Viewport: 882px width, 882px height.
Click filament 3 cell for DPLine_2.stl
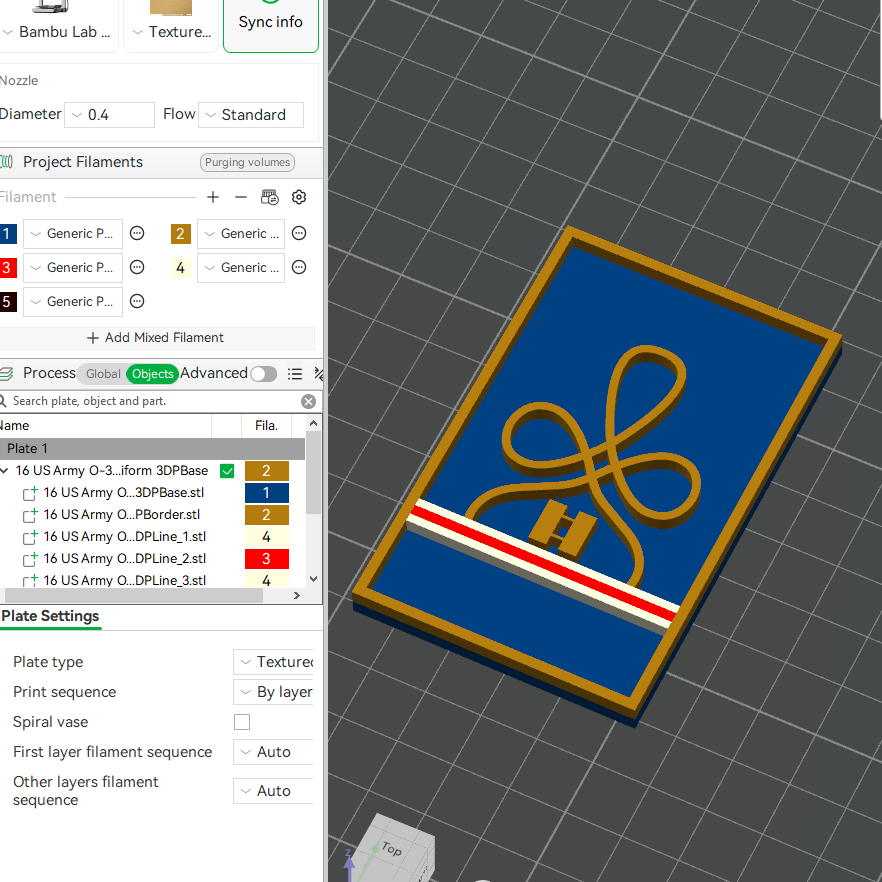[267, 559]
